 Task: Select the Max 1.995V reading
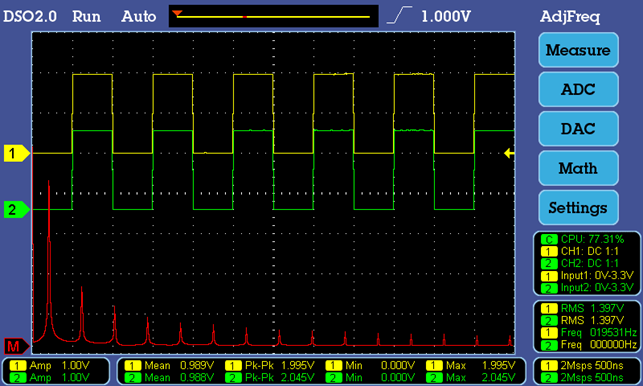click(480, 365)
